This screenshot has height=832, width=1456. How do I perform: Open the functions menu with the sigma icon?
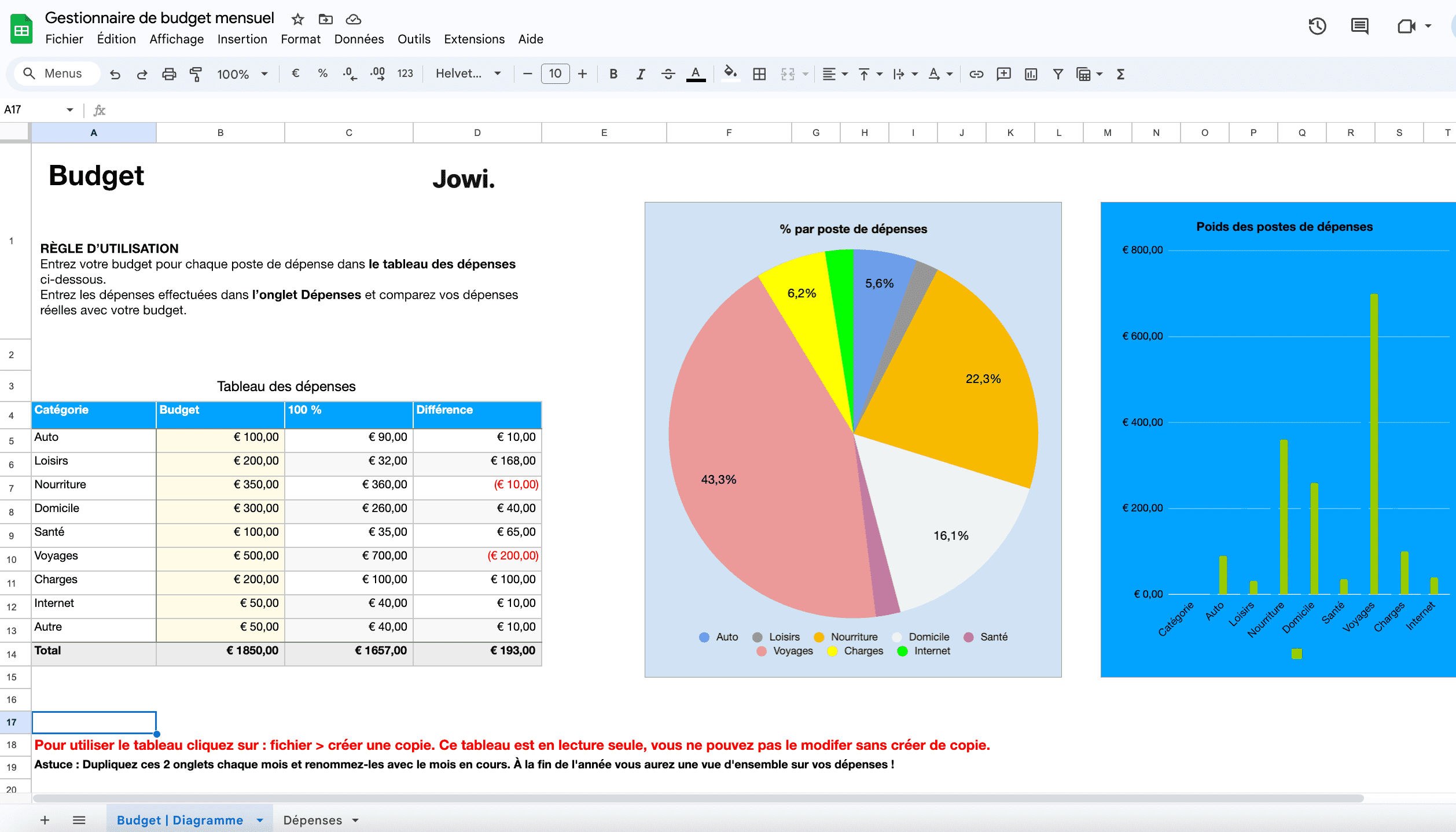(x=1120, y=73)
